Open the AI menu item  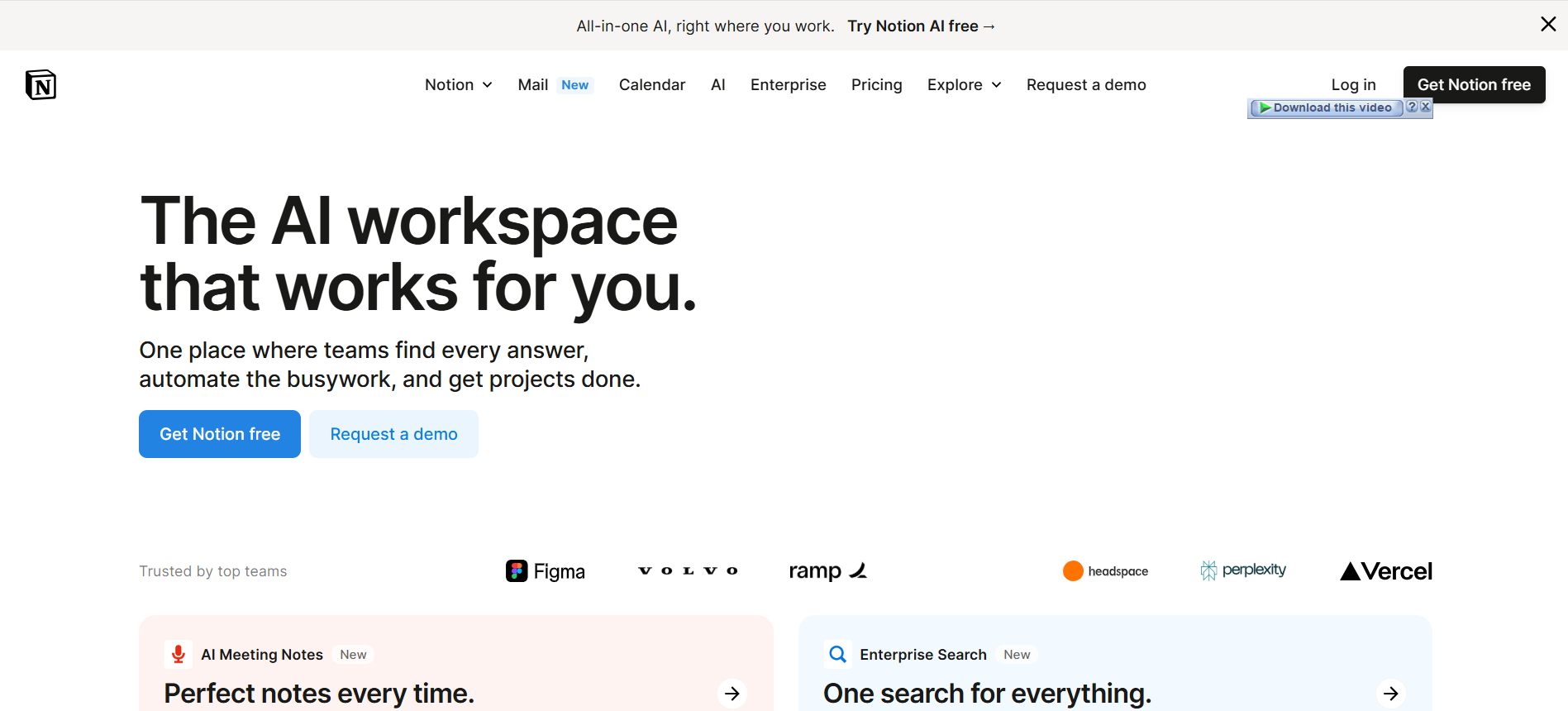[718, 84]
